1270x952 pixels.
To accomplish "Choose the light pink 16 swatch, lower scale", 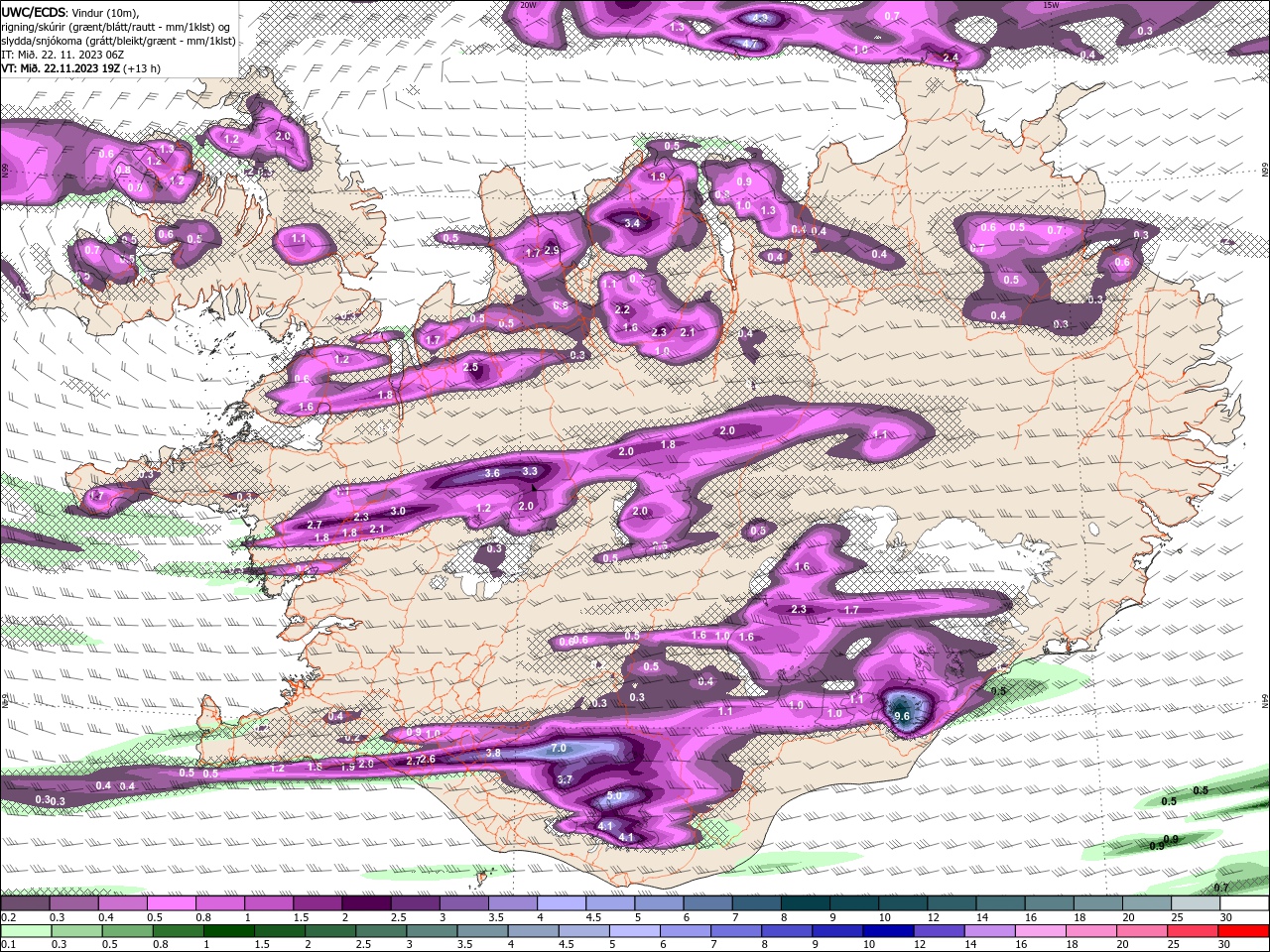I will tap(1042, 930).
